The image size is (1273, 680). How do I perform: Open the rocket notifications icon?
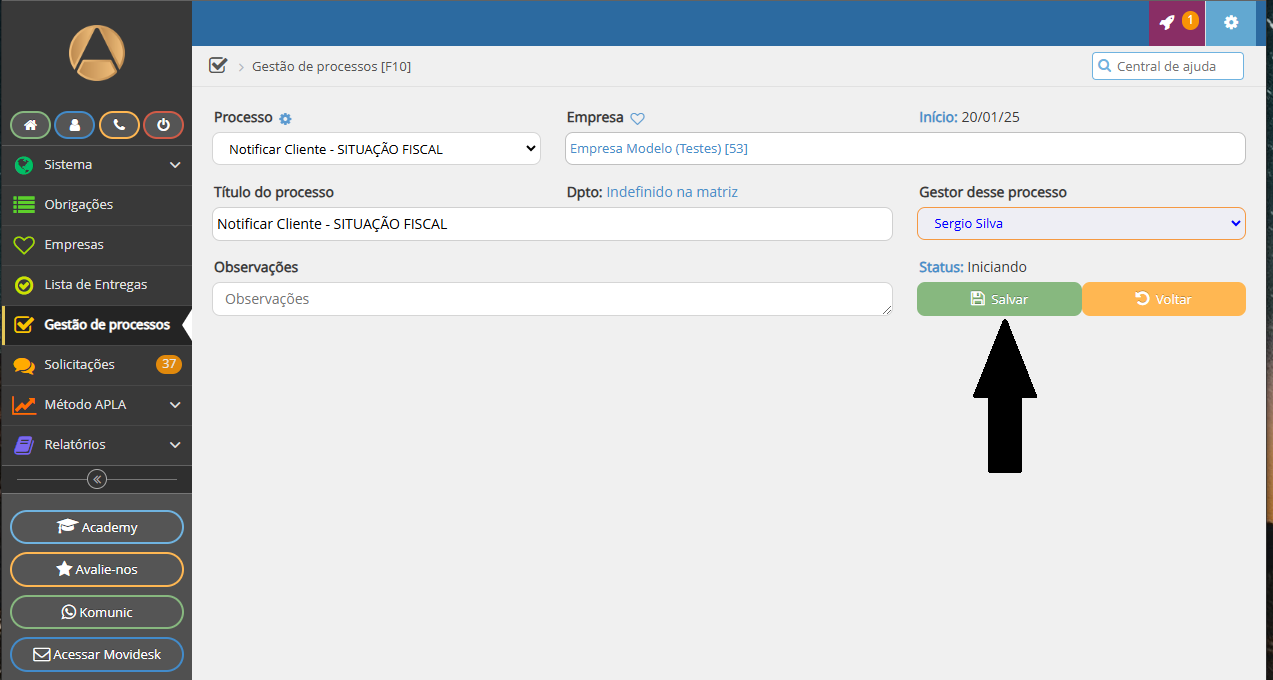click(1176, 22)
